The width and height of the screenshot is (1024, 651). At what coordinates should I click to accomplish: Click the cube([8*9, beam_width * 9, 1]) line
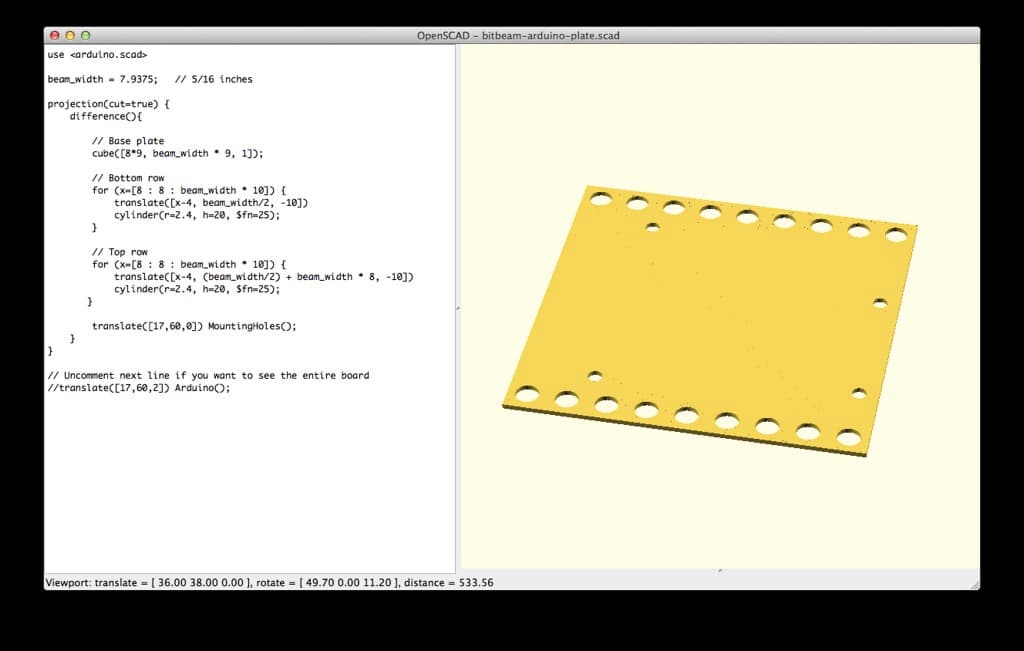coord(178,153)
